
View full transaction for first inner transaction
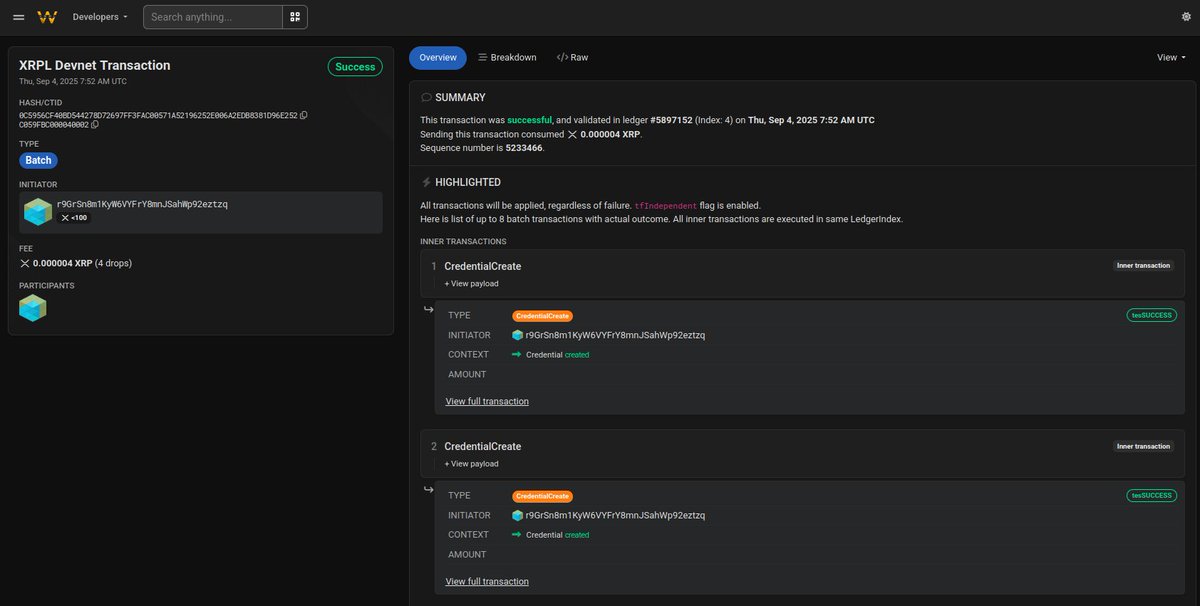tap(487, 401)
